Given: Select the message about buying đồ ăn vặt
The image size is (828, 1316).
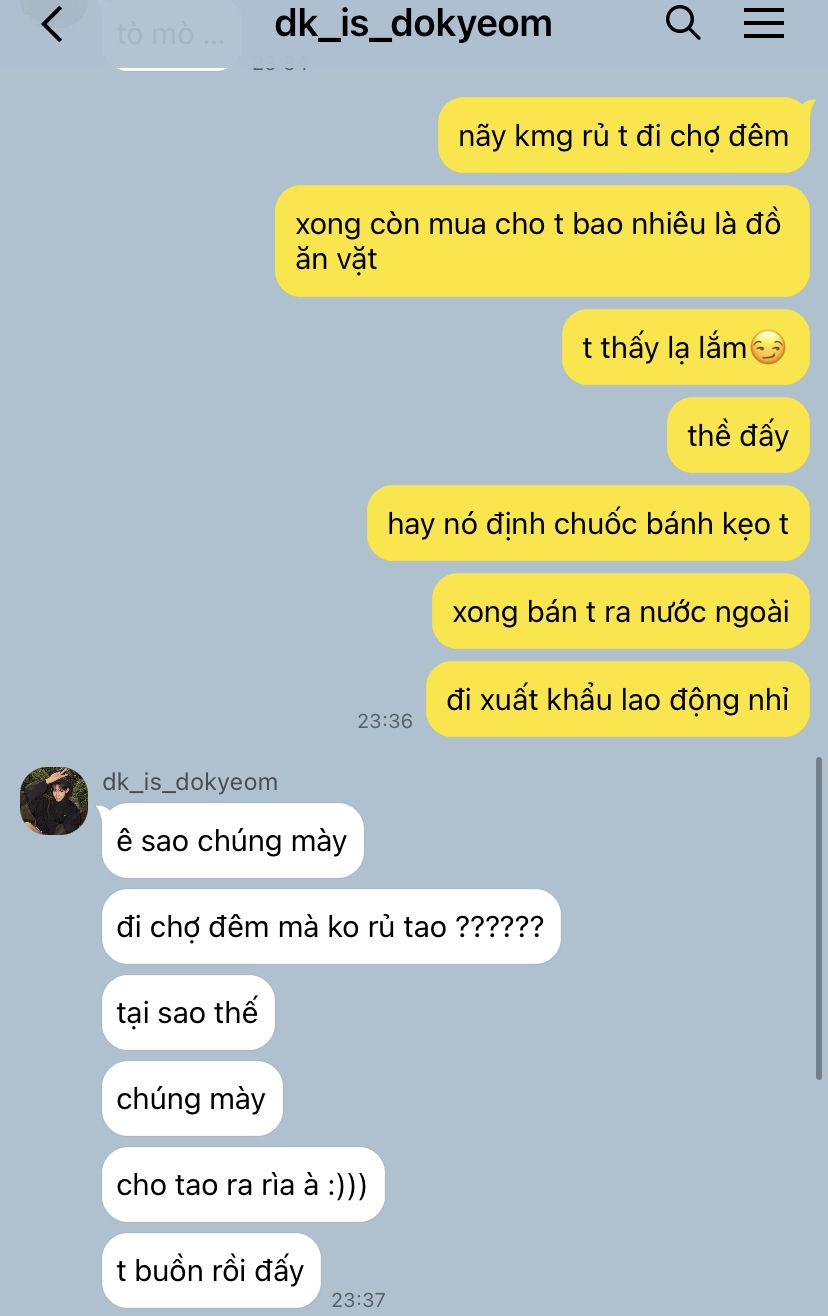Looking at the screenshot, I should pyautogui.click(x=542, y=241).
